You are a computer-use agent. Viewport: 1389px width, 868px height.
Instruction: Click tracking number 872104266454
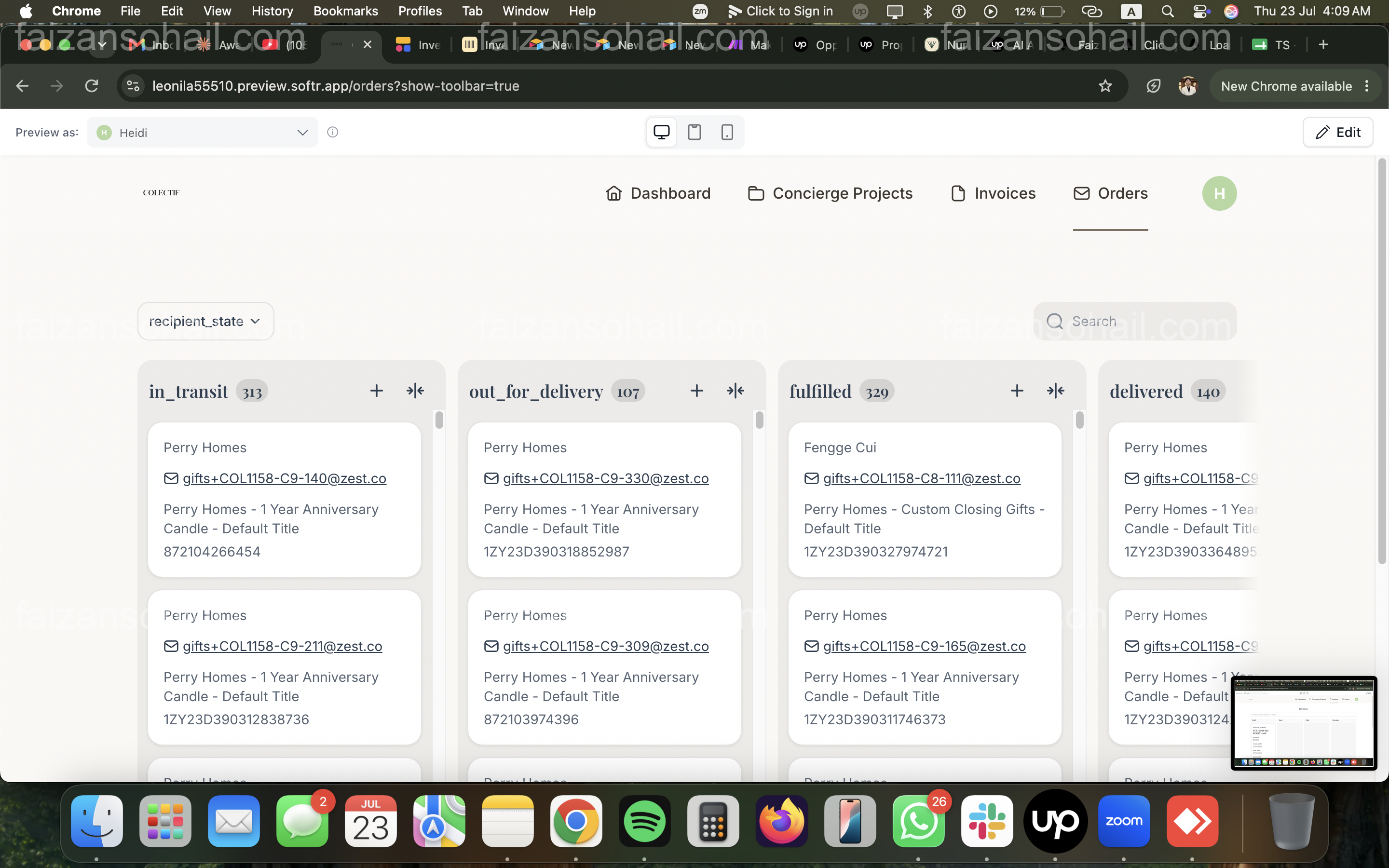212,552
